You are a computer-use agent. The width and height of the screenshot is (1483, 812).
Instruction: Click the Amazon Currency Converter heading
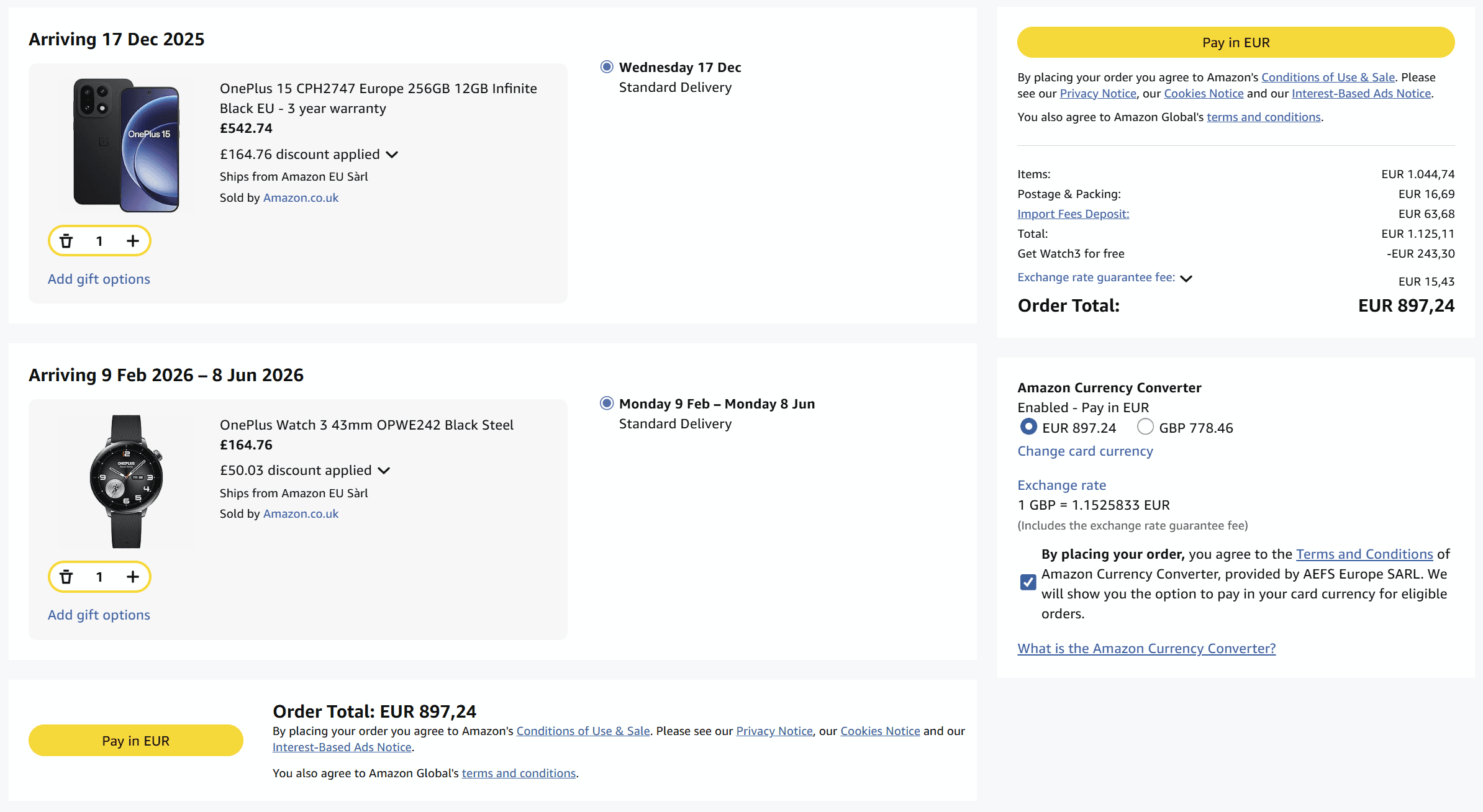(x=1109, y=388)
